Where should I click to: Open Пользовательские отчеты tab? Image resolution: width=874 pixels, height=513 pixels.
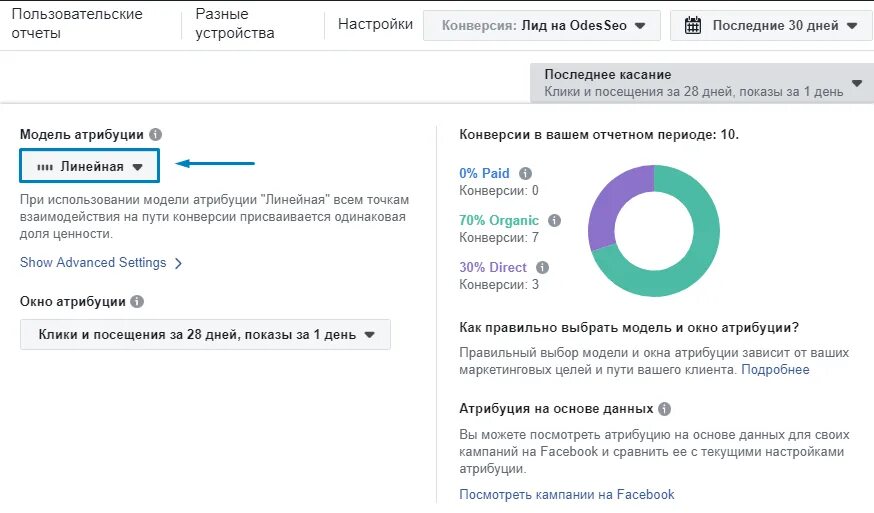(x=77, y=23)
